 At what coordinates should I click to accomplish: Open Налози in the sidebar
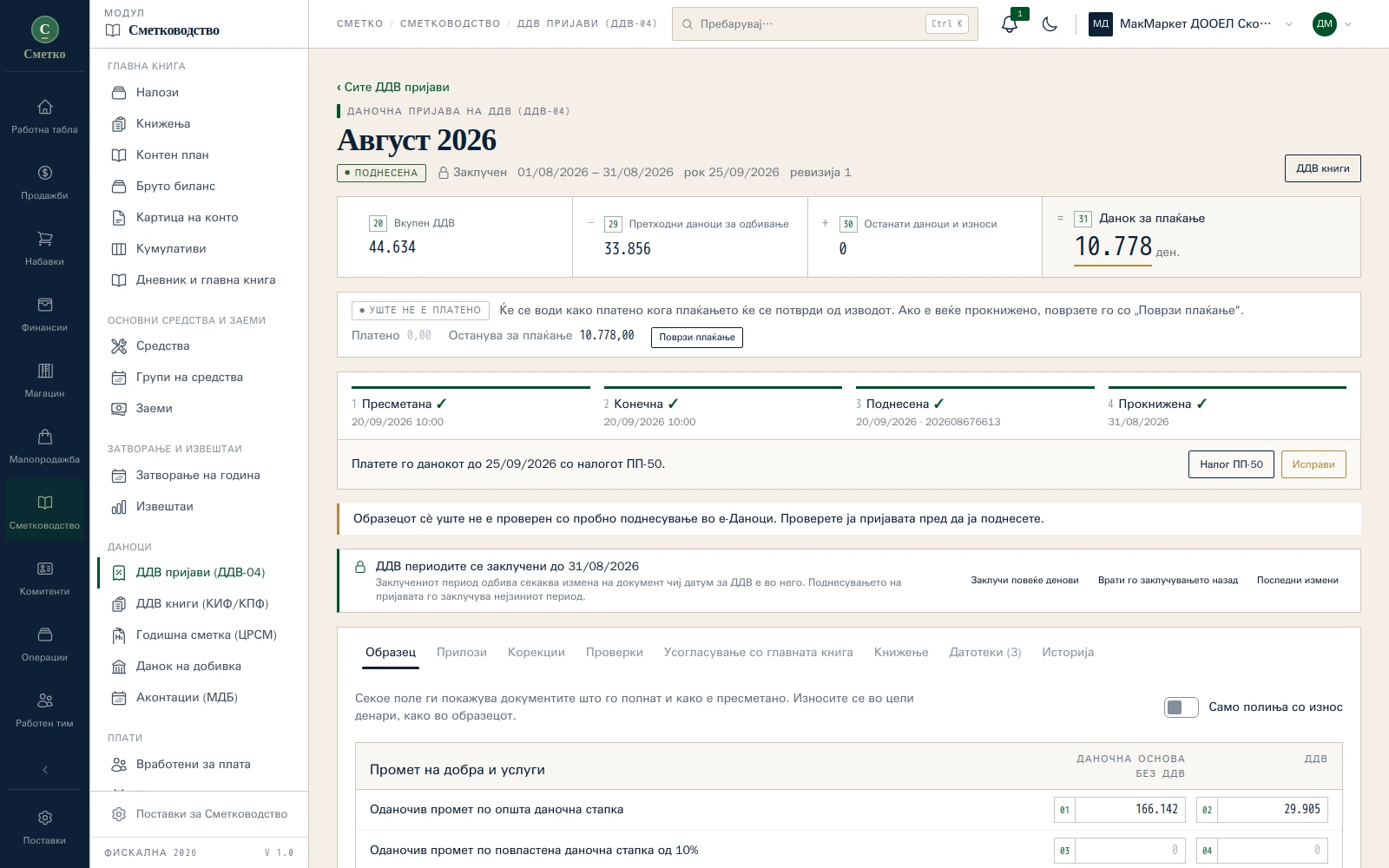199,92
